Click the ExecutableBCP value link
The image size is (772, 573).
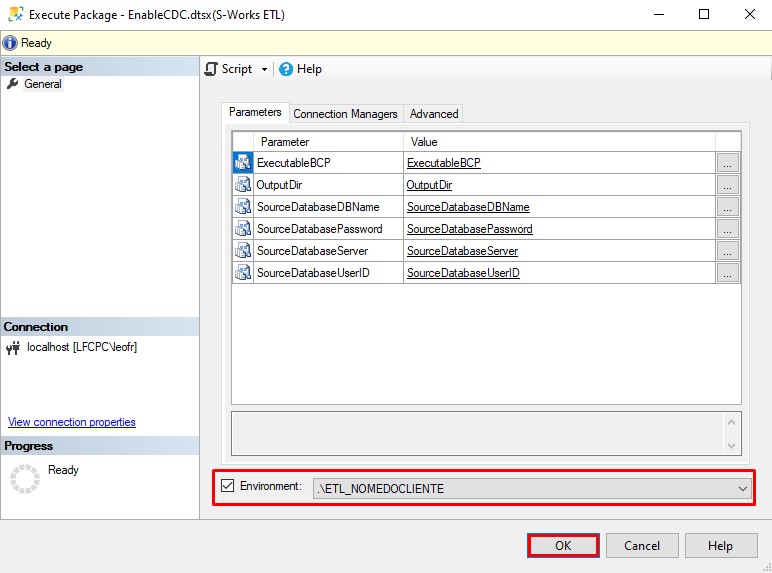point(444,162)
